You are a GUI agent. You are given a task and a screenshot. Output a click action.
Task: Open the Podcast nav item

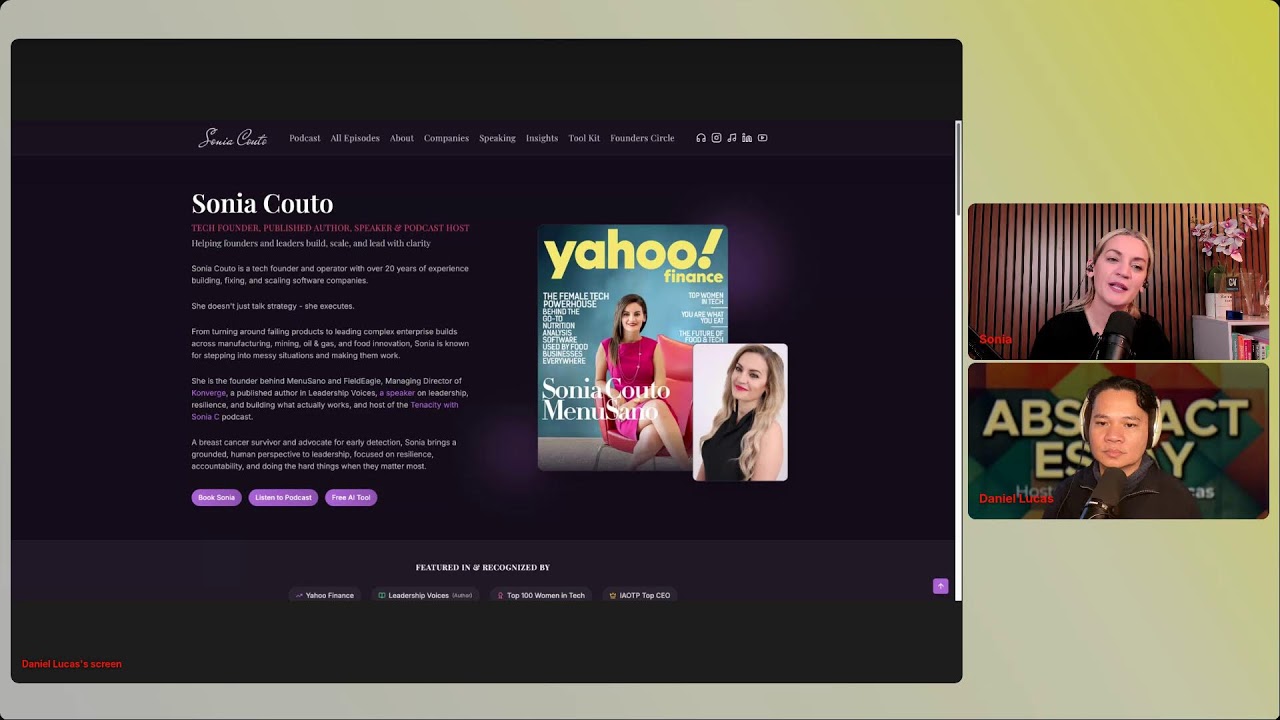(x=305, y=138)
